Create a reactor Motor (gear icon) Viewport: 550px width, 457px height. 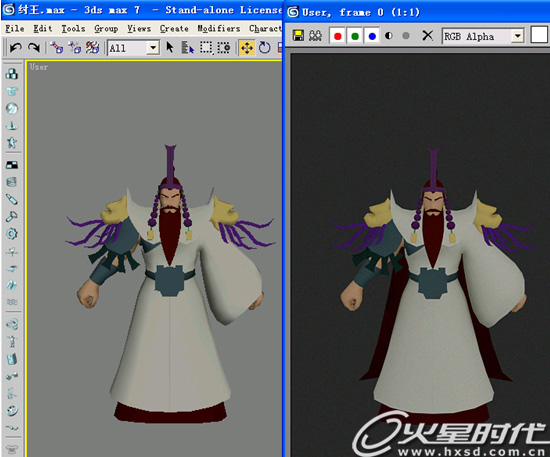click(12, 234)
